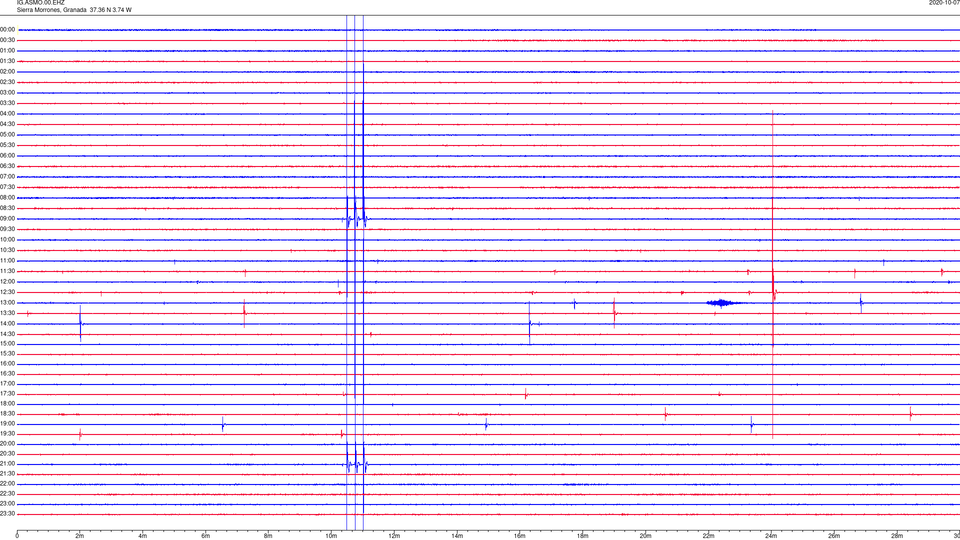Click the 22:00 time label
Screen dimensions: 960x540
pos(7,484)
